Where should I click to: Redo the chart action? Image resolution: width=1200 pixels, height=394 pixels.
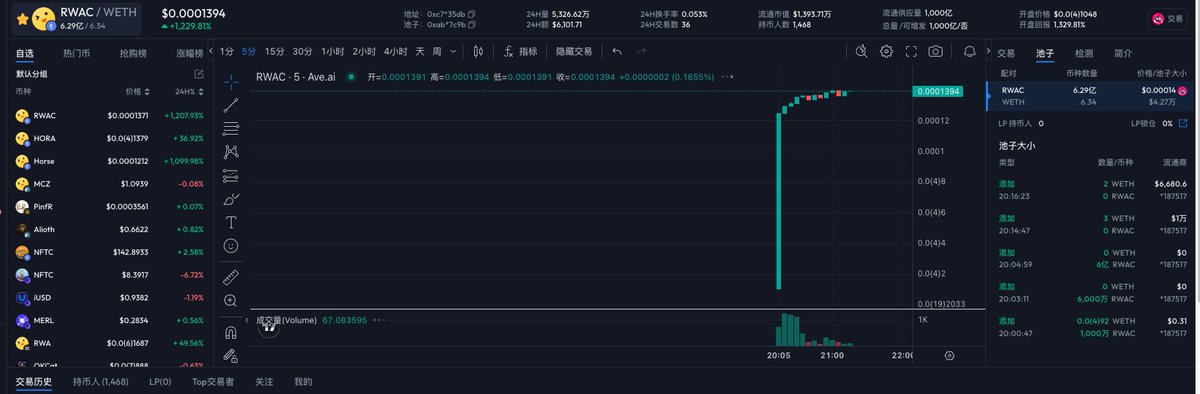point(641,51)
